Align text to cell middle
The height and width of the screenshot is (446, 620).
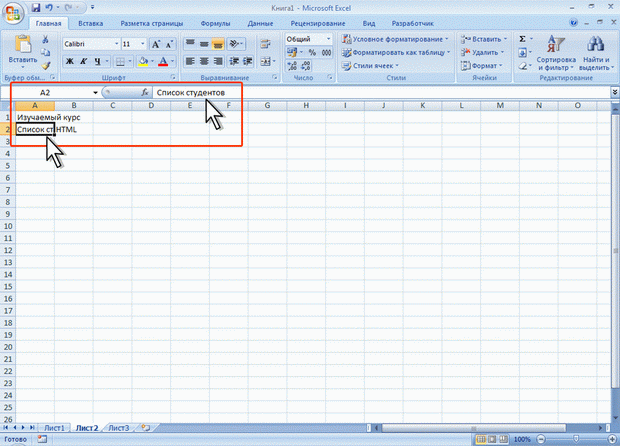[x=204, y=43]
